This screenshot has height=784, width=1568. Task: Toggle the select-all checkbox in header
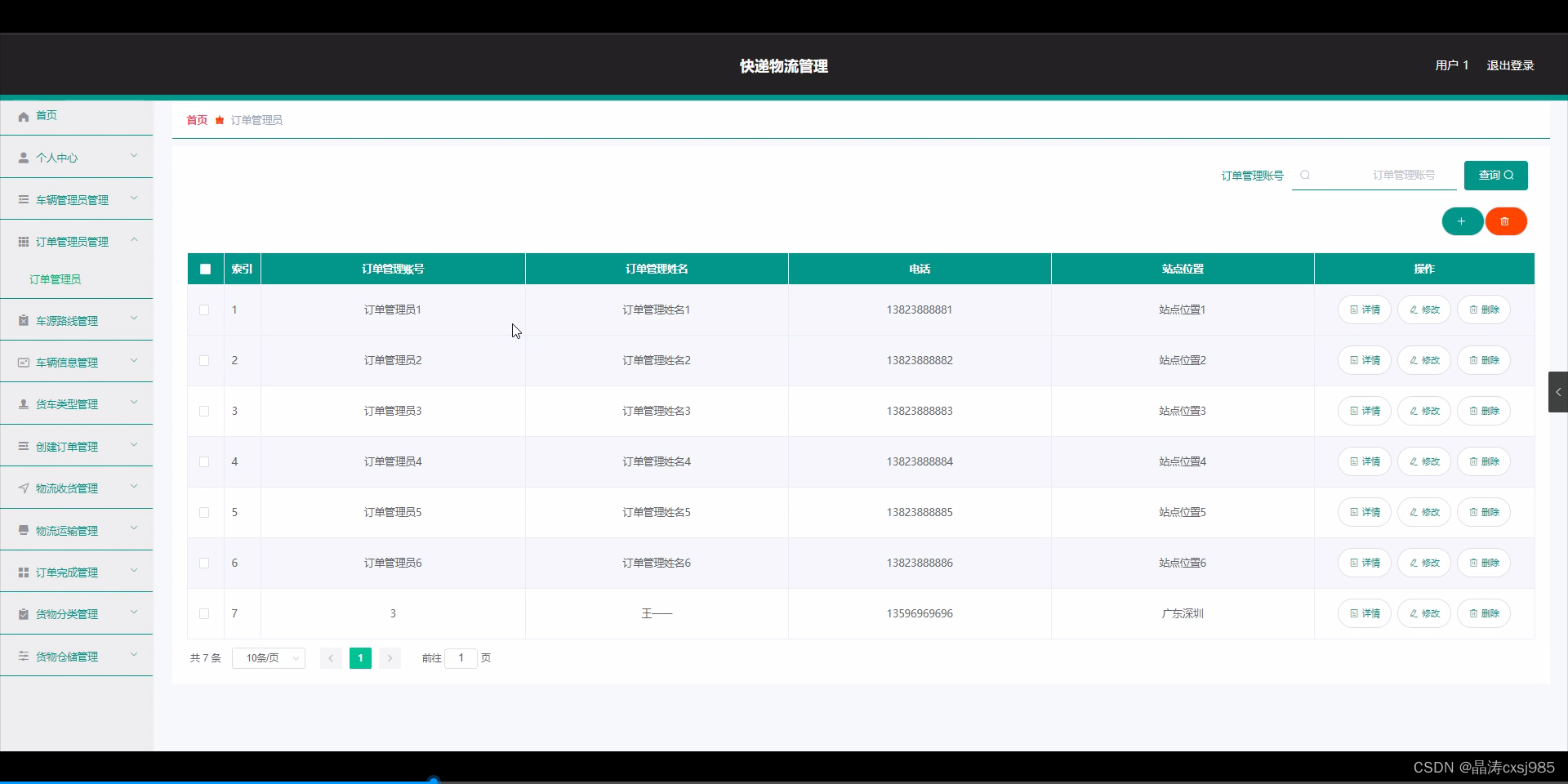(x=205, y=269)
